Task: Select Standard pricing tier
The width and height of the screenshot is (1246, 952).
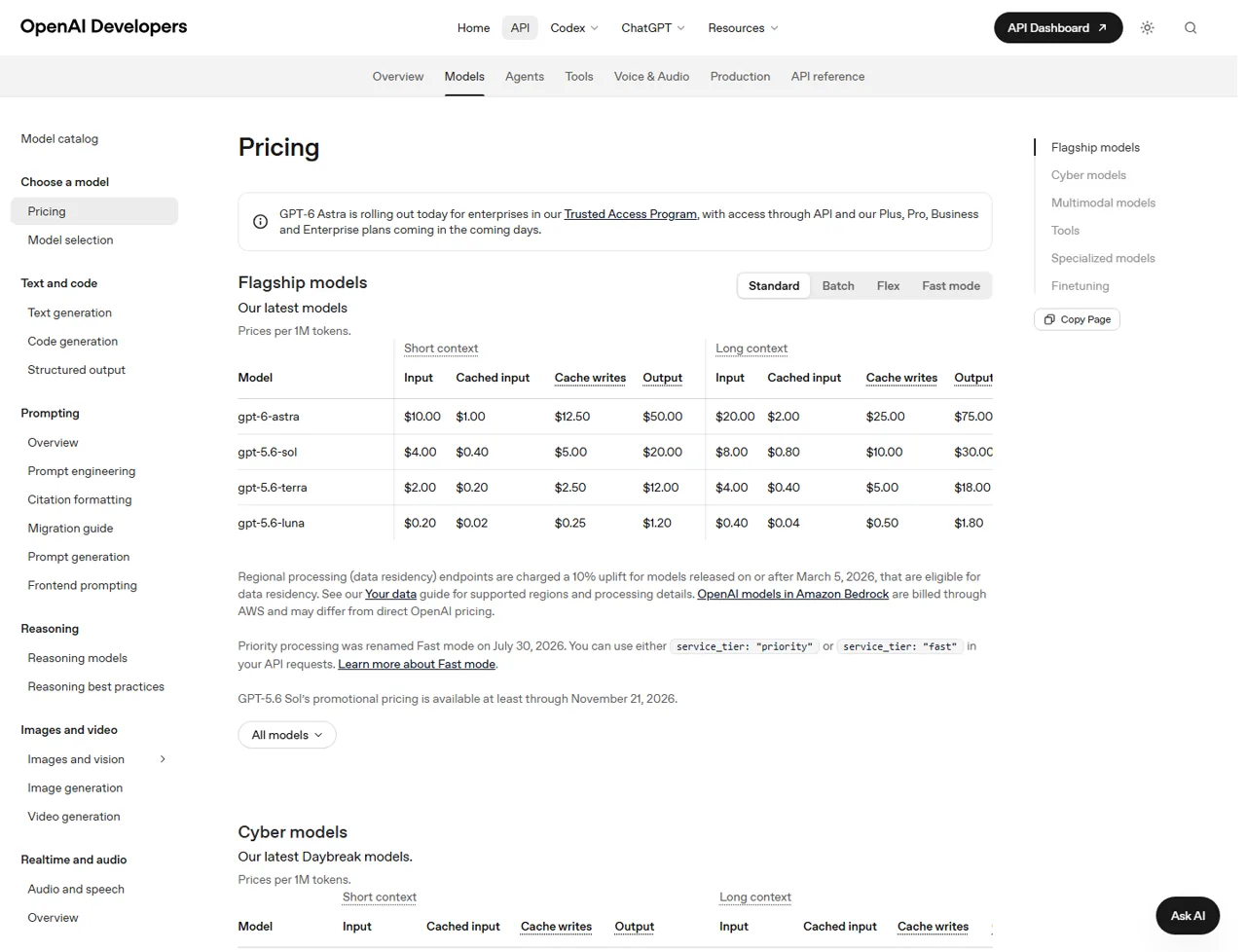Action: pyautogui.click(x=774, y=286)
